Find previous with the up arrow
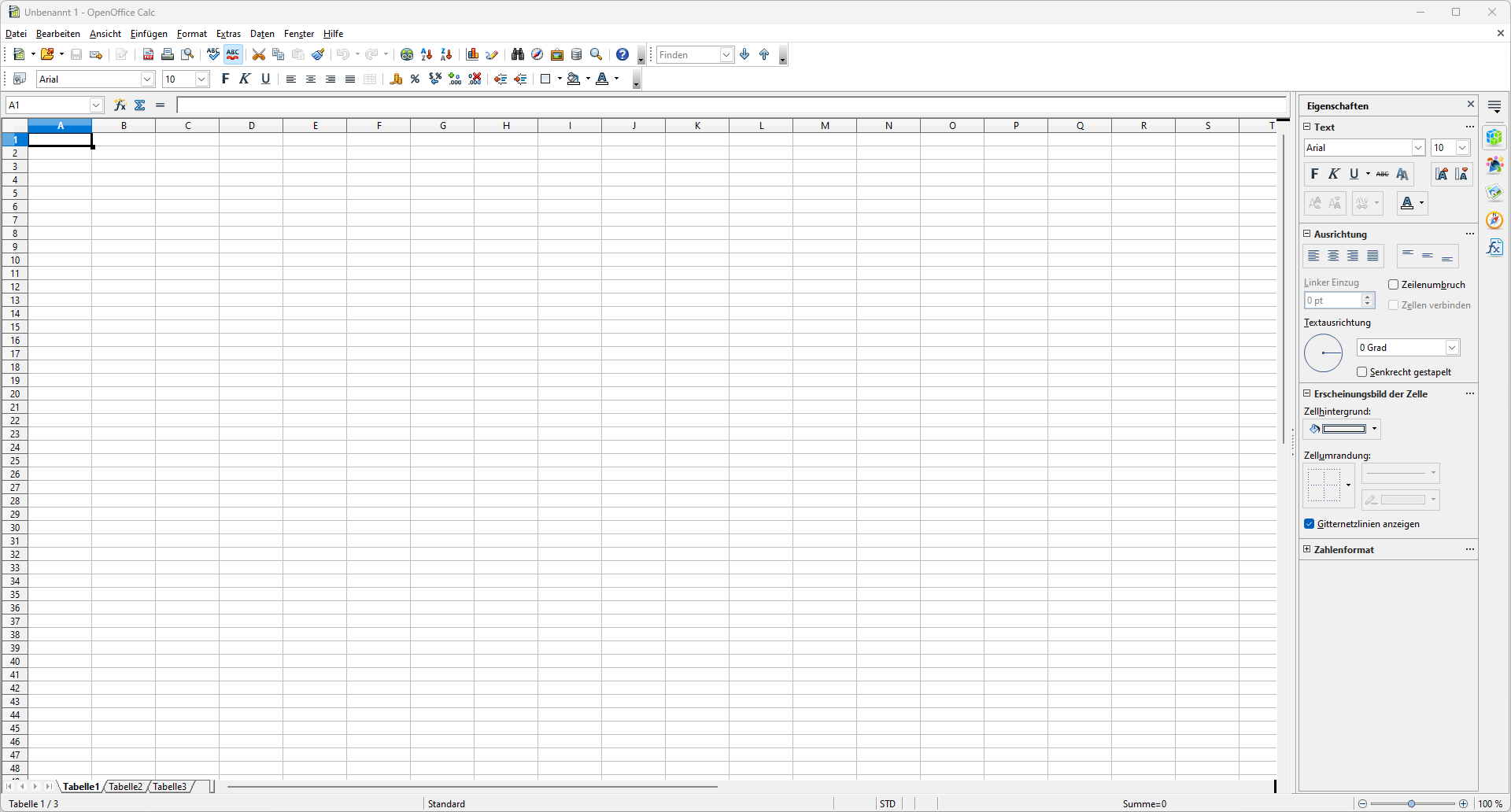Screen dimensions: 1511x812 click(x=764, y=54)
